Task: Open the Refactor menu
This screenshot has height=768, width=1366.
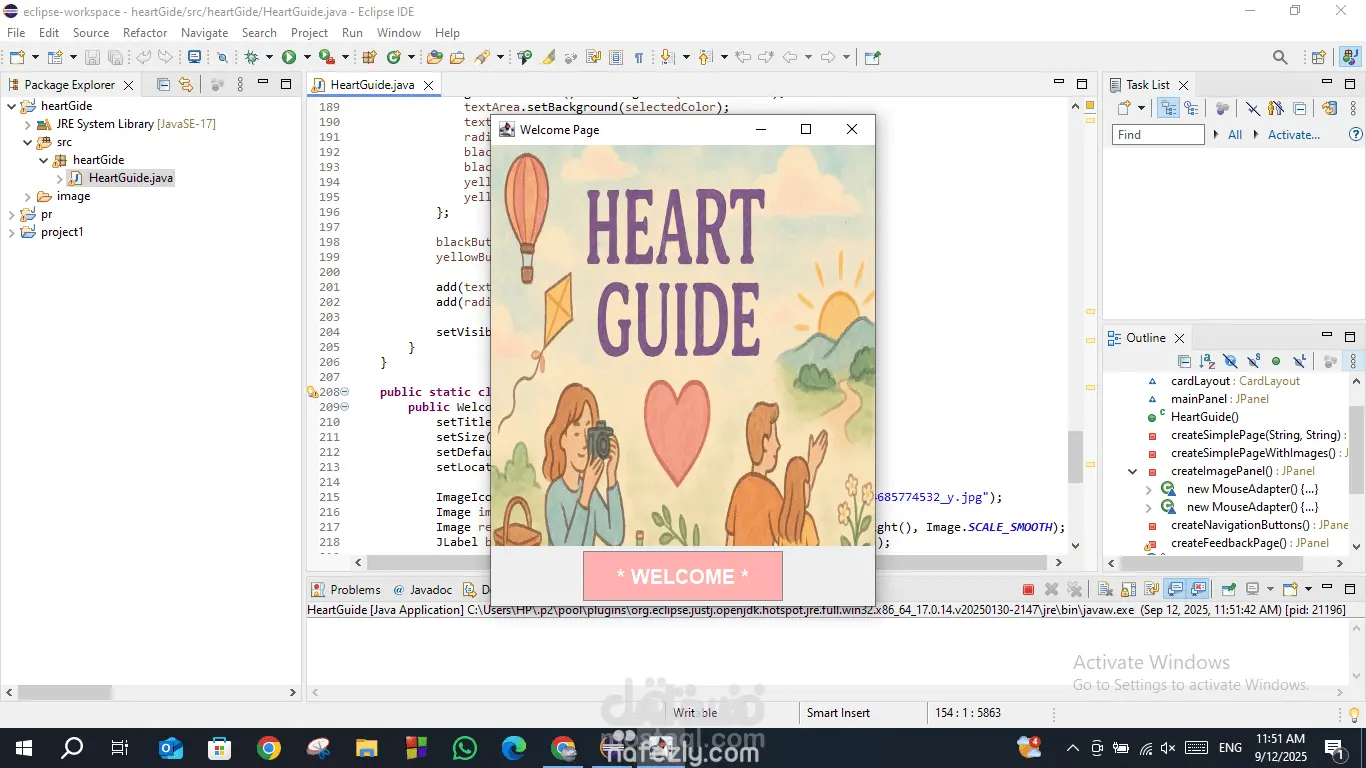Action: click(145, 33)
